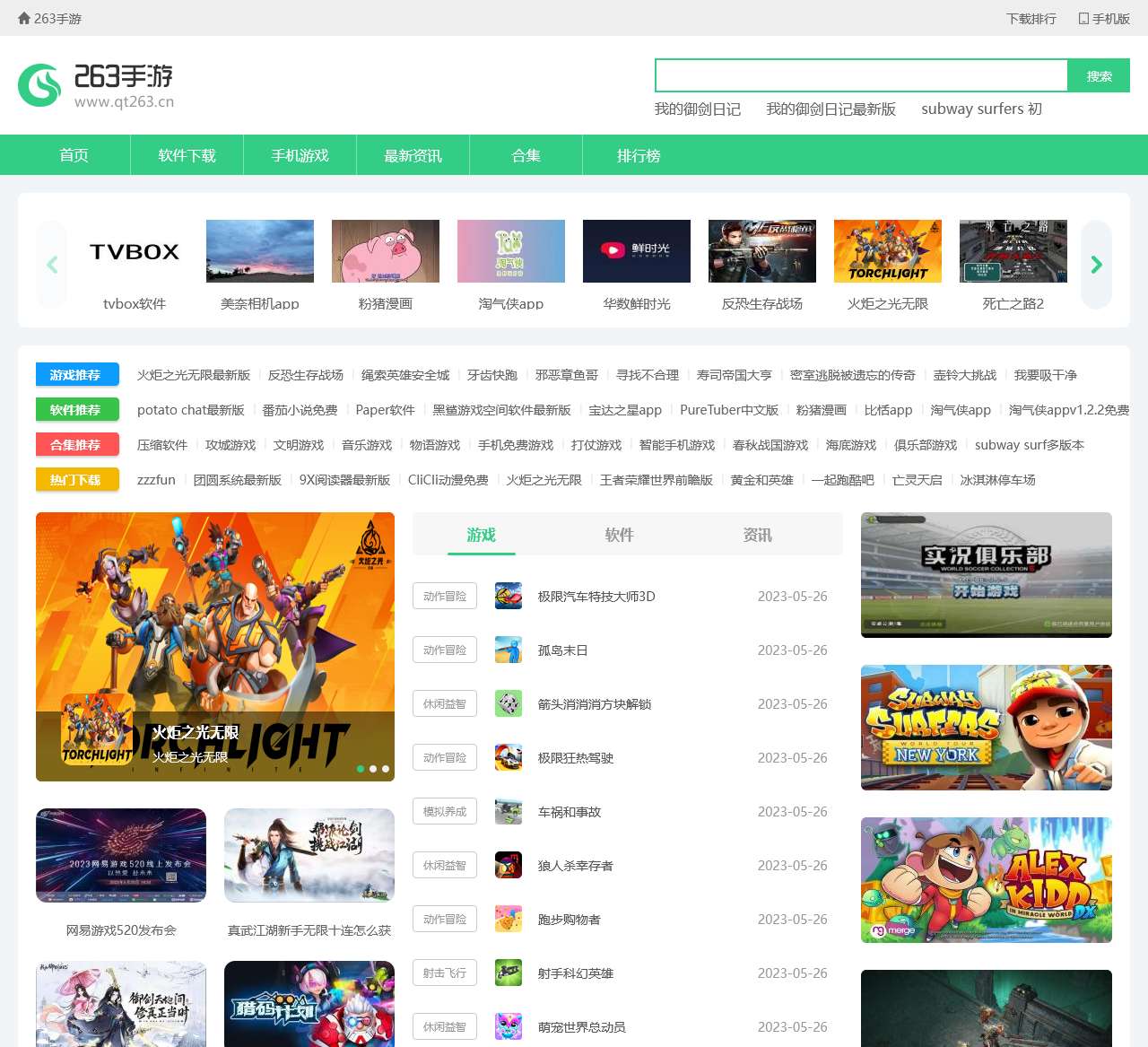Click the green 搜索 search button
Image resolution: width=1148 pixels, height=1047 pixels.
[x=1099, y=76]
